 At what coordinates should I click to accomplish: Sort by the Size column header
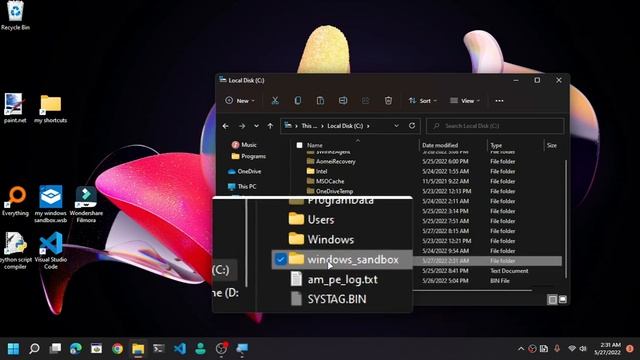click(x=552, y=145)
